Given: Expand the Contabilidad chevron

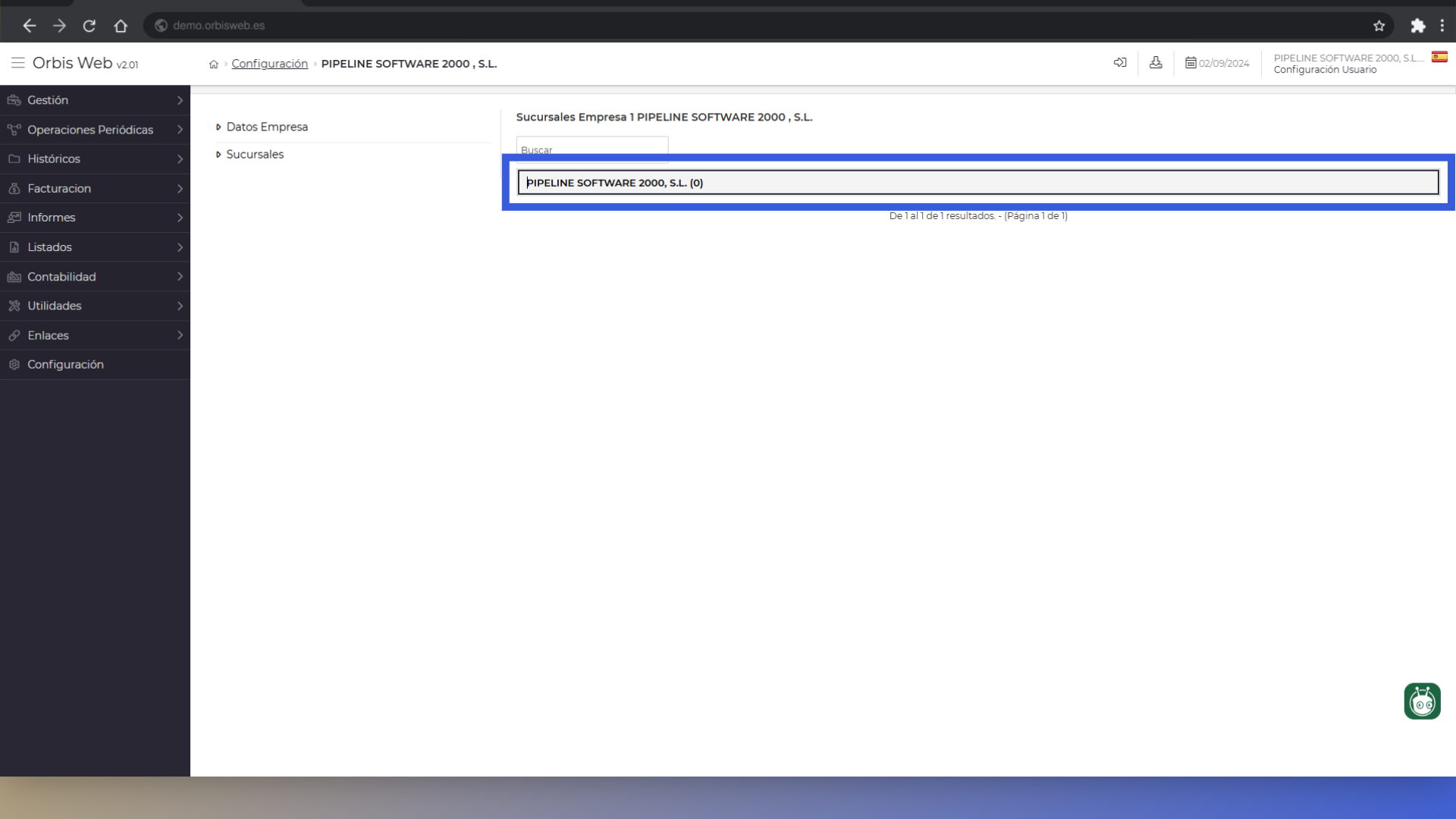Looking at the screenshot, I should 180,277.
